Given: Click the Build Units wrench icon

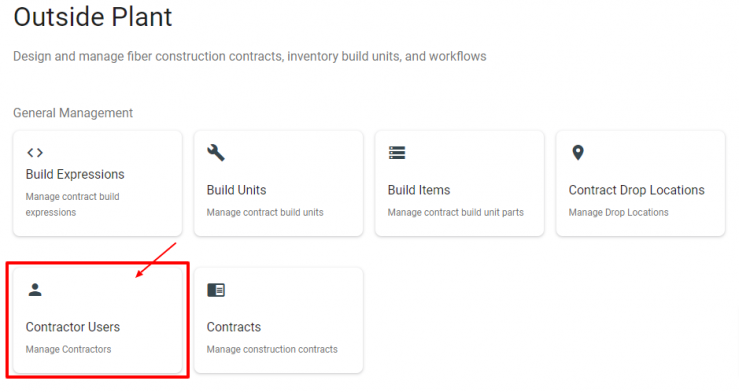Looking at the screenshot, I should pos(216,153).
